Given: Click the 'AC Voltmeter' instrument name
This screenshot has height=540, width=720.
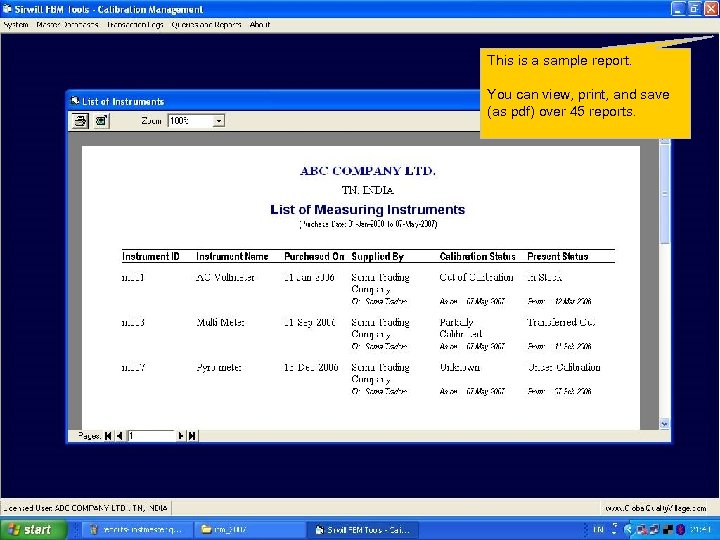Looking at the screenshot, I should coord(225,277).
